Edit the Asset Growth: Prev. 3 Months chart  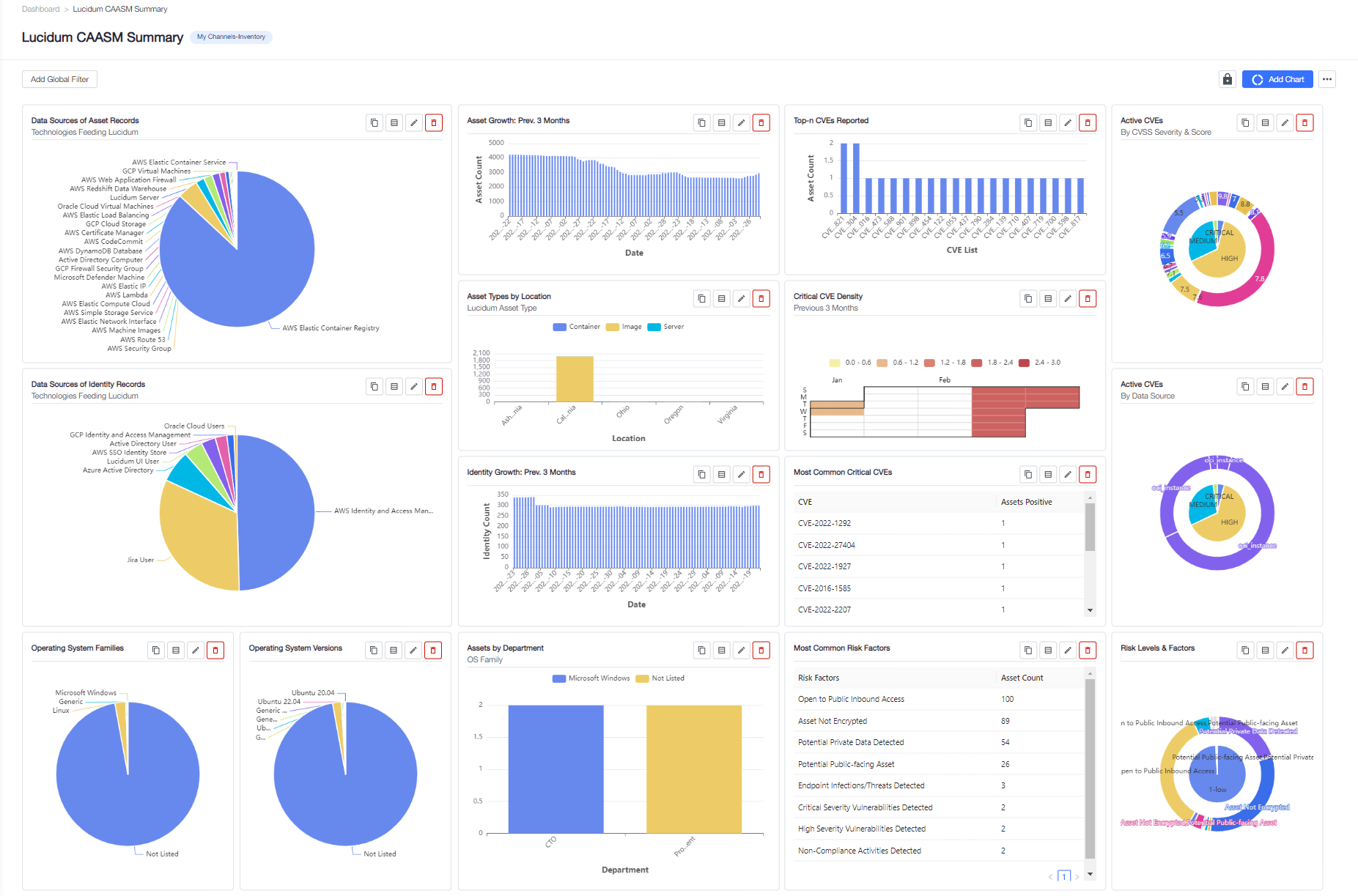pos(742,123)
